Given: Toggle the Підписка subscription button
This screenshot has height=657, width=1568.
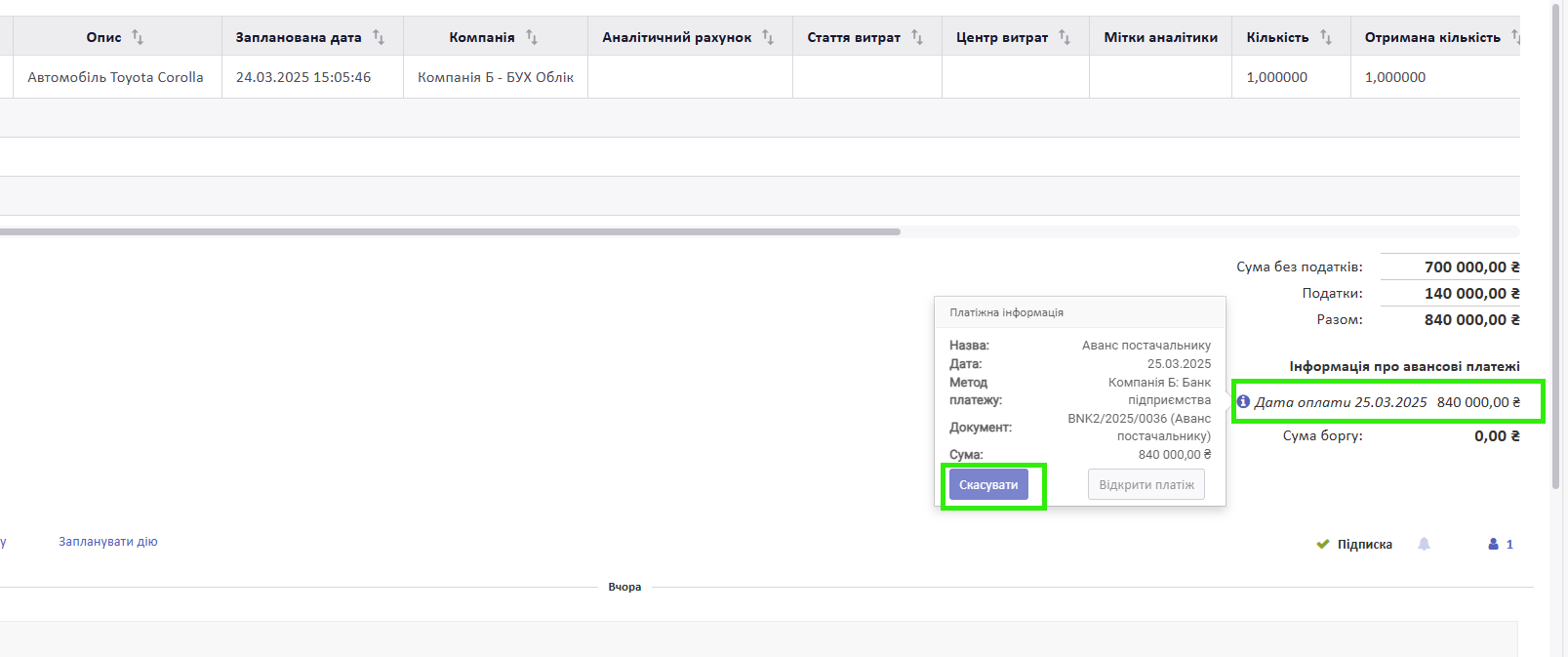Looking at the screenshot, I should click(1354, 544).
